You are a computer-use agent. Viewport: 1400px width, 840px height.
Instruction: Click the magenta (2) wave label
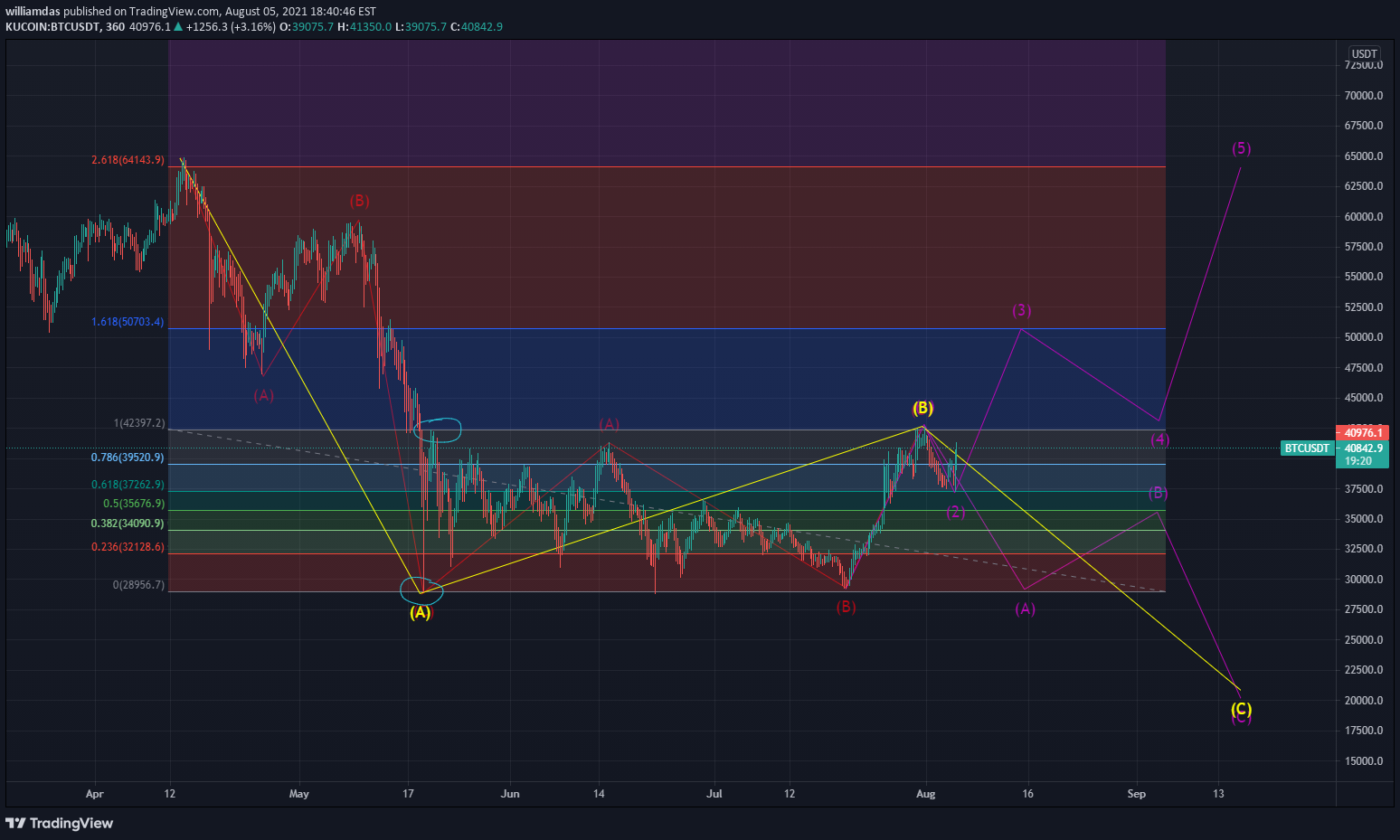pyautogui.click(x=956, y=512)
